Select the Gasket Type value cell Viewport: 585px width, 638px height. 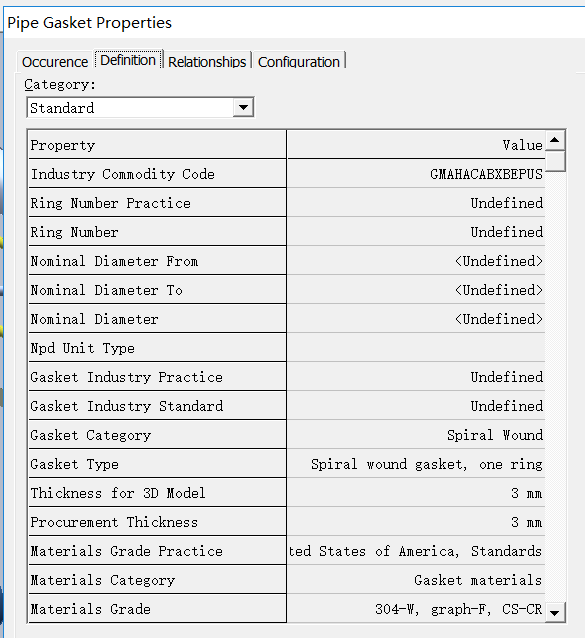416,464
